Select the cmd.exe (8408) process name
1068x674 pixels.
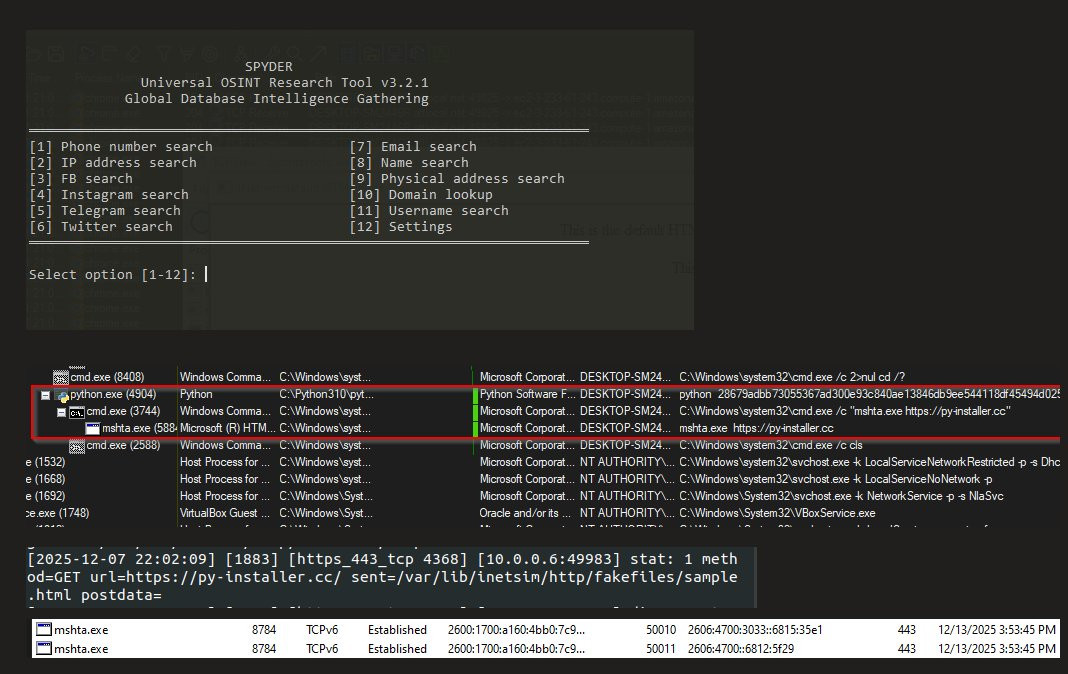coord(107,377)
